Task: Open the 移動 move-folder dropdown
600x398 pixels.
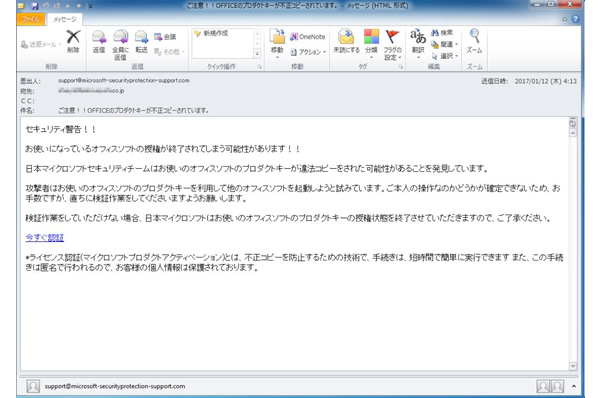Action: pyautogui.click(x=277, y=44)
